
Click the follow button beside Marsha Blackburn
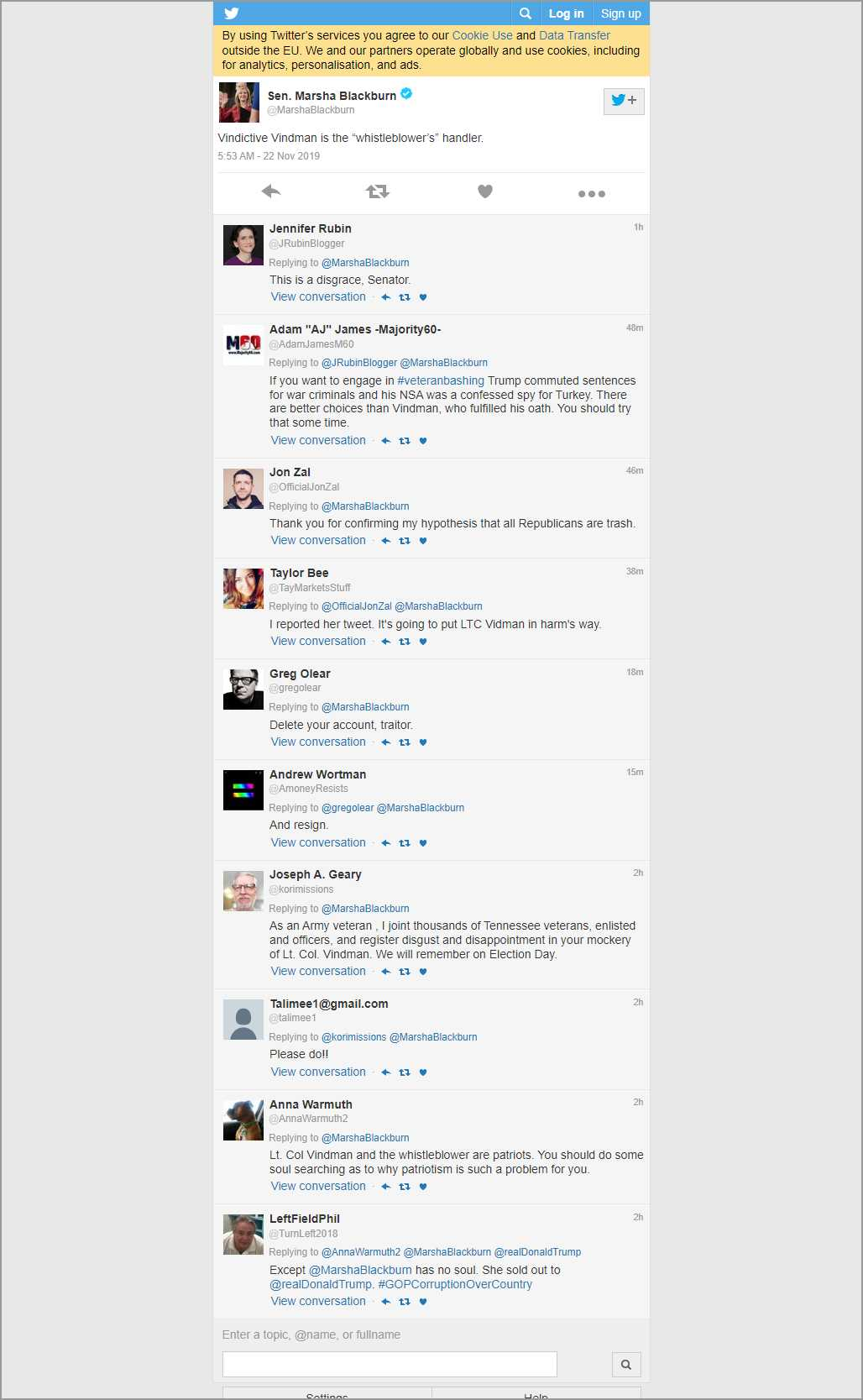pyautogui.click(x=623, y=101)
